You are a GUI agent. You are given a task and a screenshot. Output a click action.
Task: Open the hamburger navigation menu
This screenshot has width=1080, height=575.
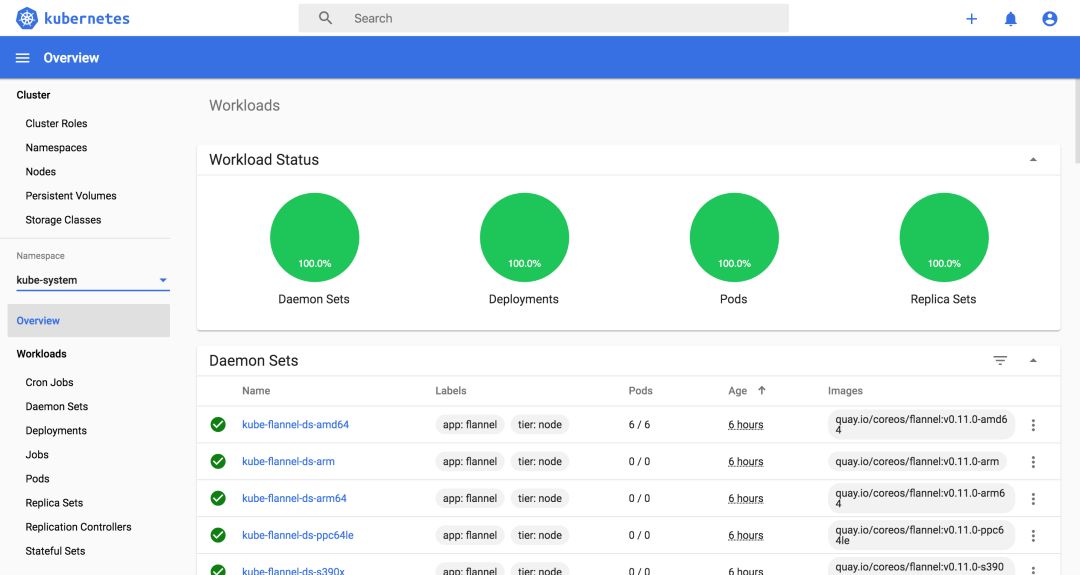tap(23, 58)
